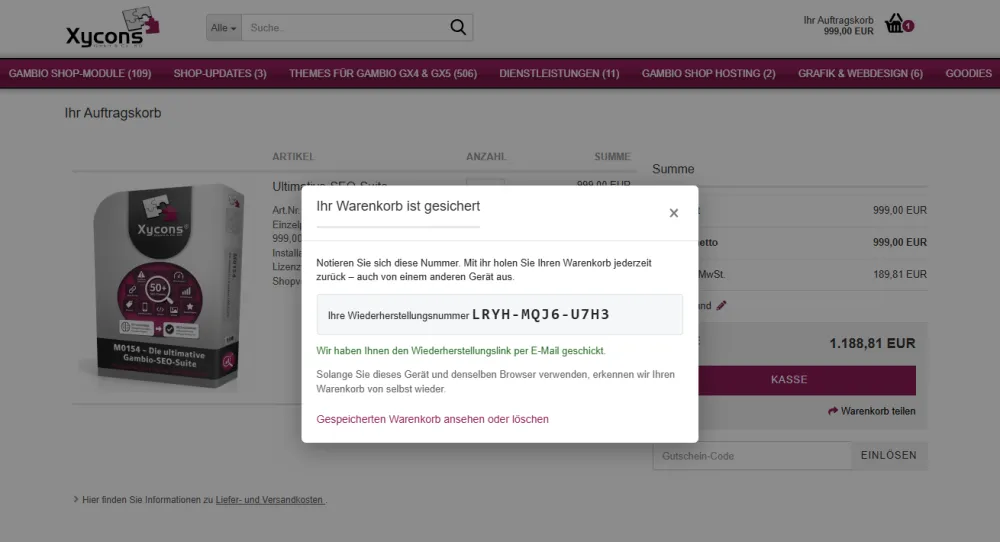Image resolution: width=1000 pixels, height=542 pixels.
Task: Open the 'Alle' search category dropdown
Action: [x=224, y=28]
